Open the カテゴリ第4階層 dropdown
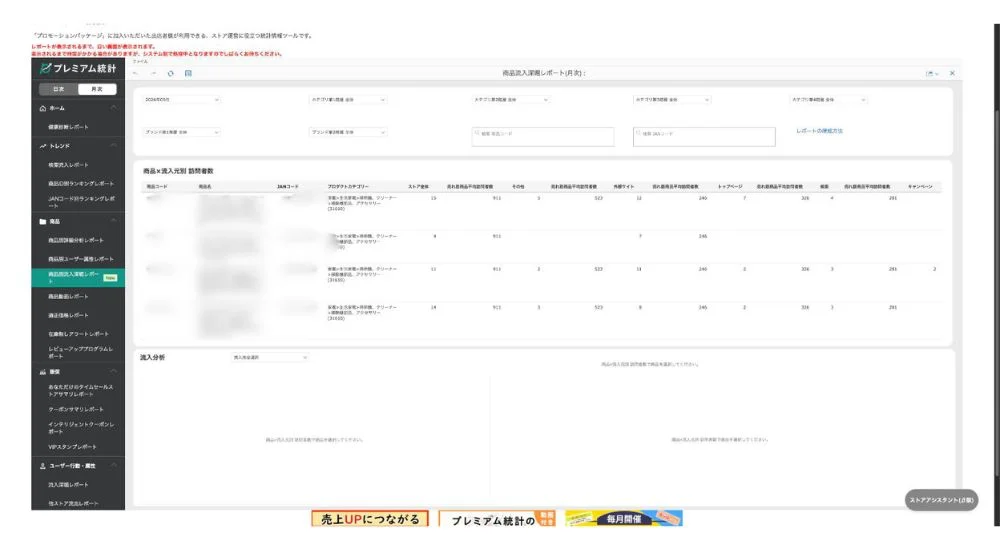Screen dimensions: 1000x550 click(x=828, y=100)
